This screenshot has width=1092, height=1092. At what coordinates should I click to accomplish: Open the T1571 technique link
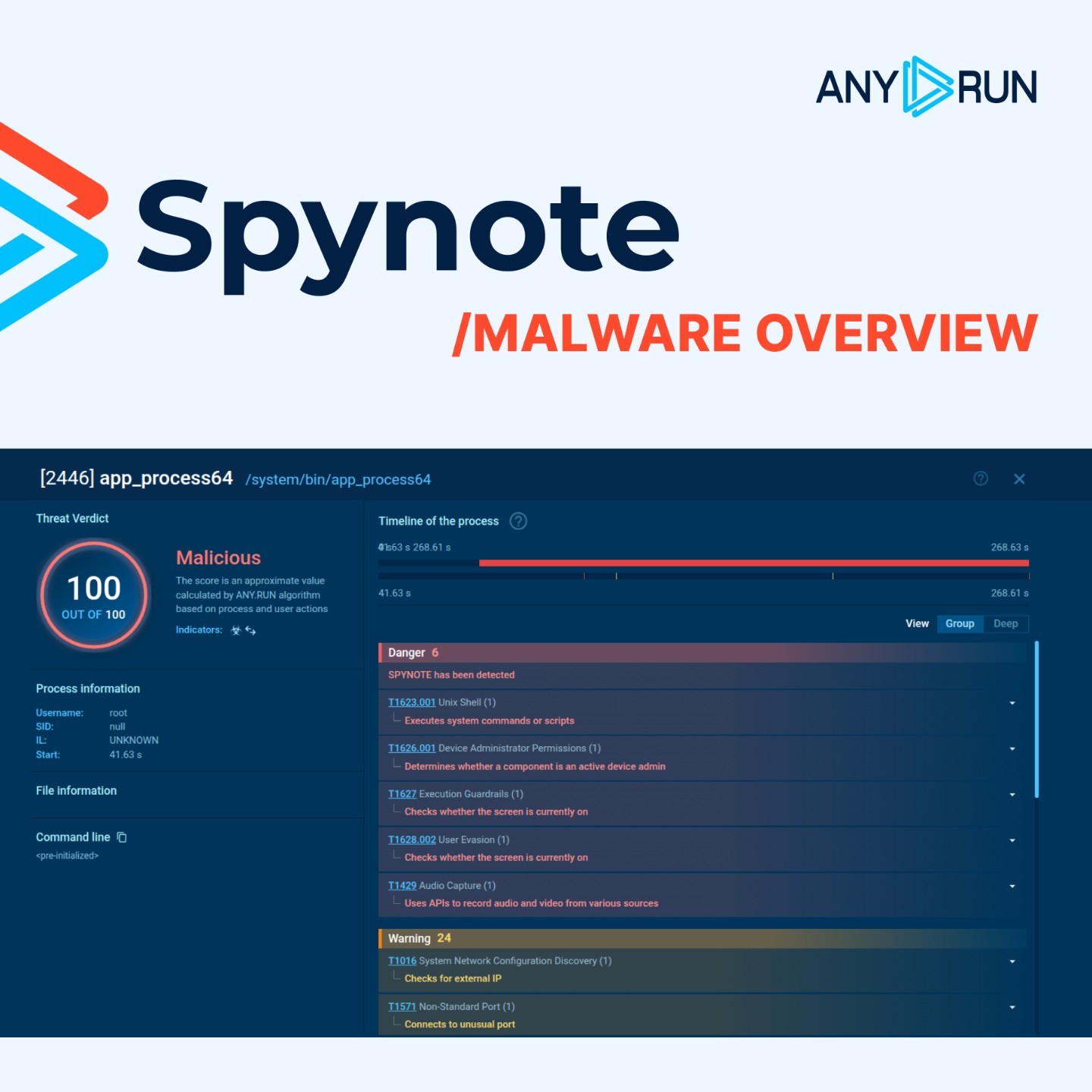pyautogui.click(x=403, y=1006)
